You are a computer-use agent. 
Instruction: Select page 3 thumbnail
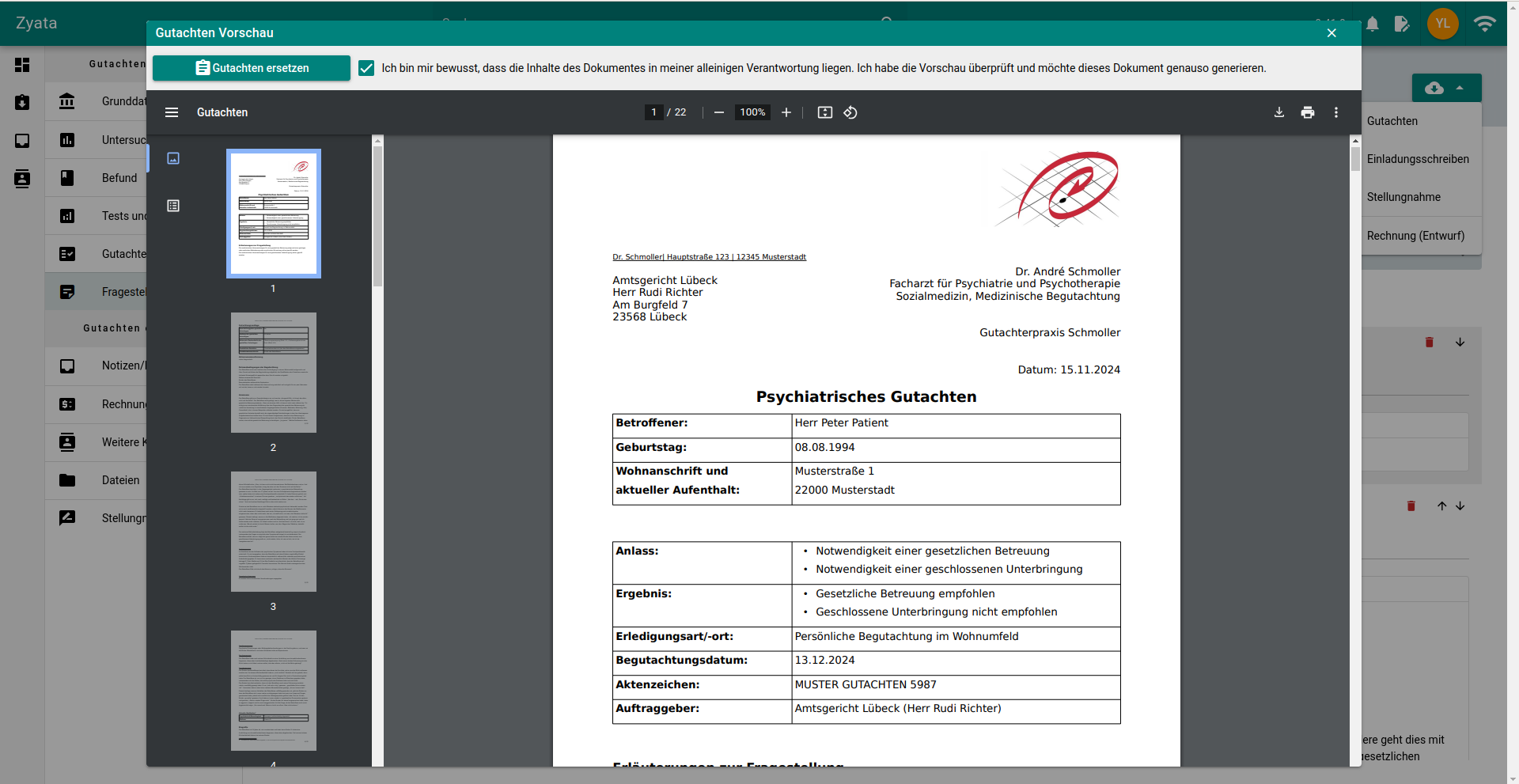coord(274,532)
